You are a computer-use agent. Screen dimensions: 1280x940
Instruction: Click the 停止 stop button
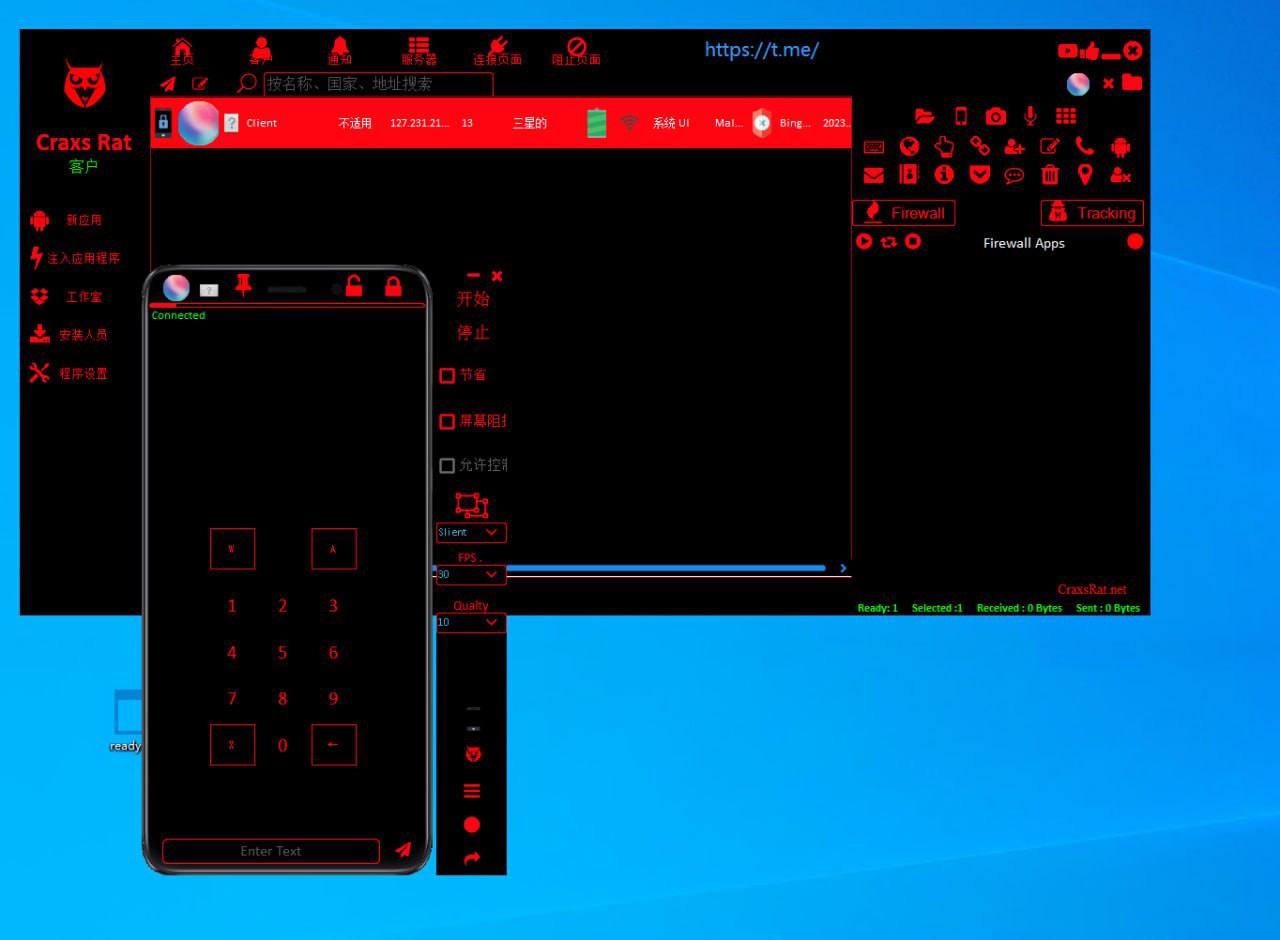473,332
